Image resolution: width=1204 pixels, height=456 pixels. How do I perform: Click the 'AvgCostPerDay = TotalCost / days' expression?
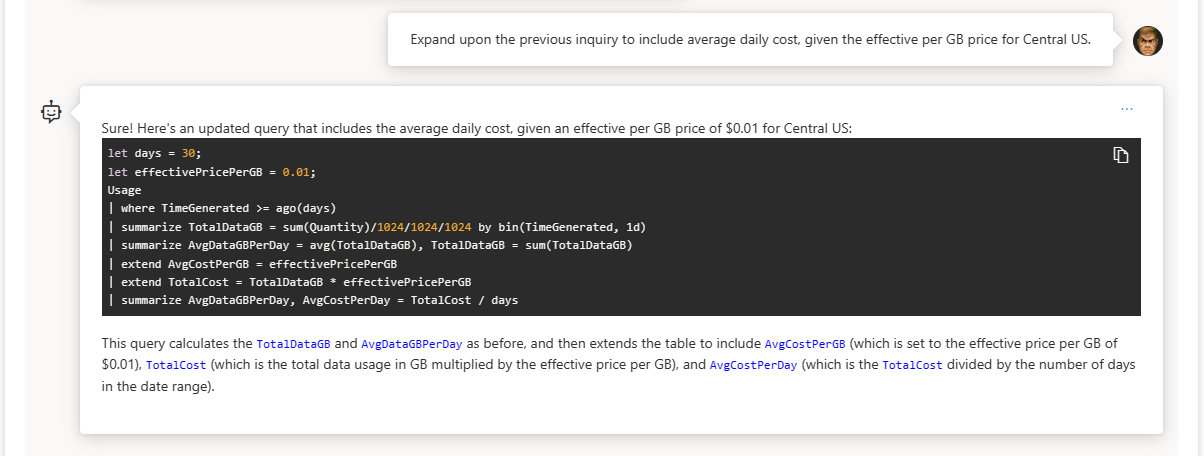click(410, 300)
